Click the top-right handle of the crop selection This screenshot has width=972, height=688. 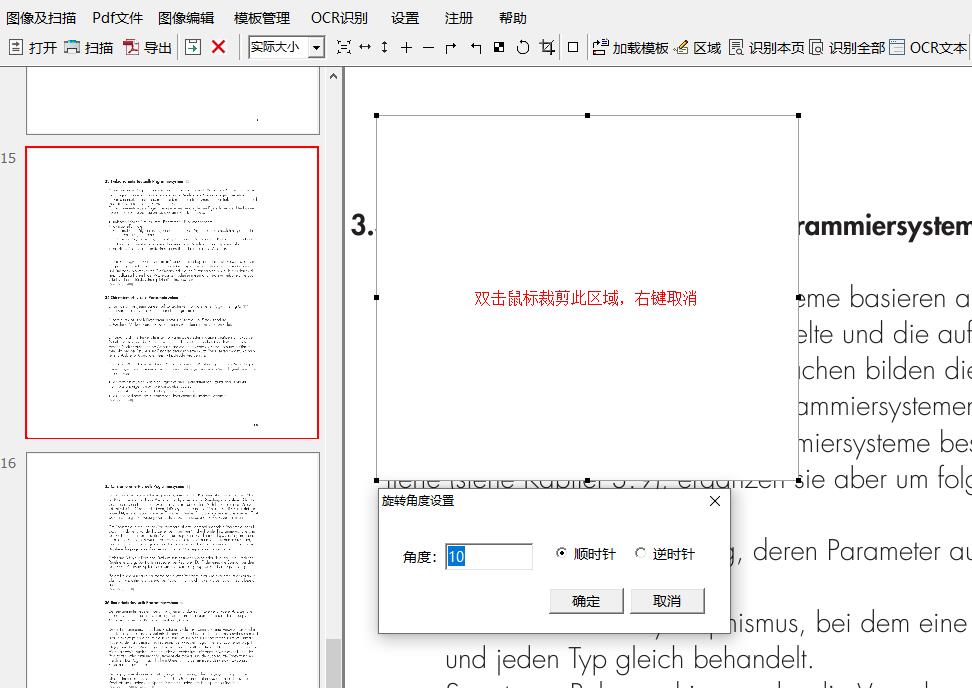click(798, 115)
